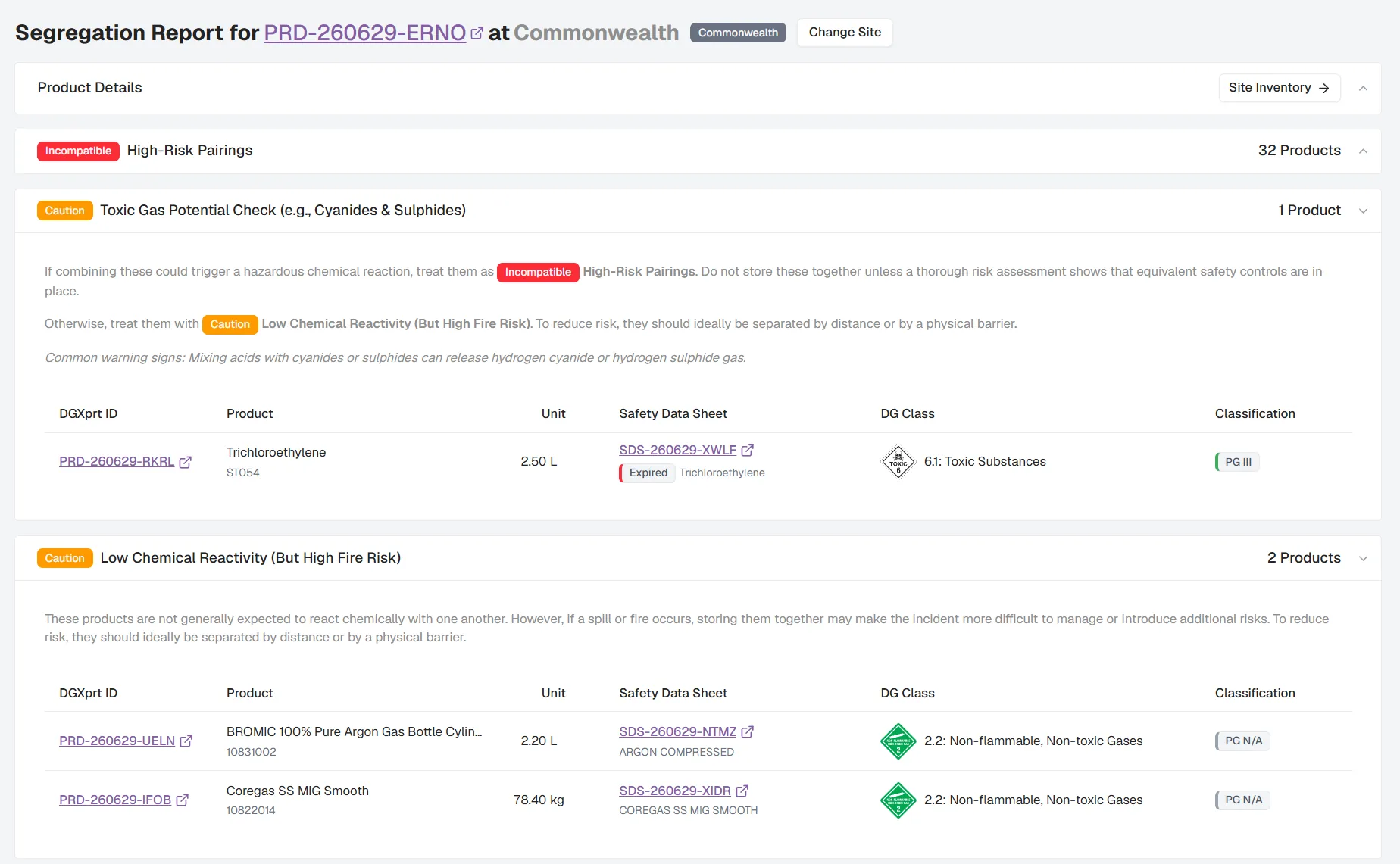Click the 'Product Details' section title
The width and height of the screenshot is (1400, 864).
click(89, 87)
